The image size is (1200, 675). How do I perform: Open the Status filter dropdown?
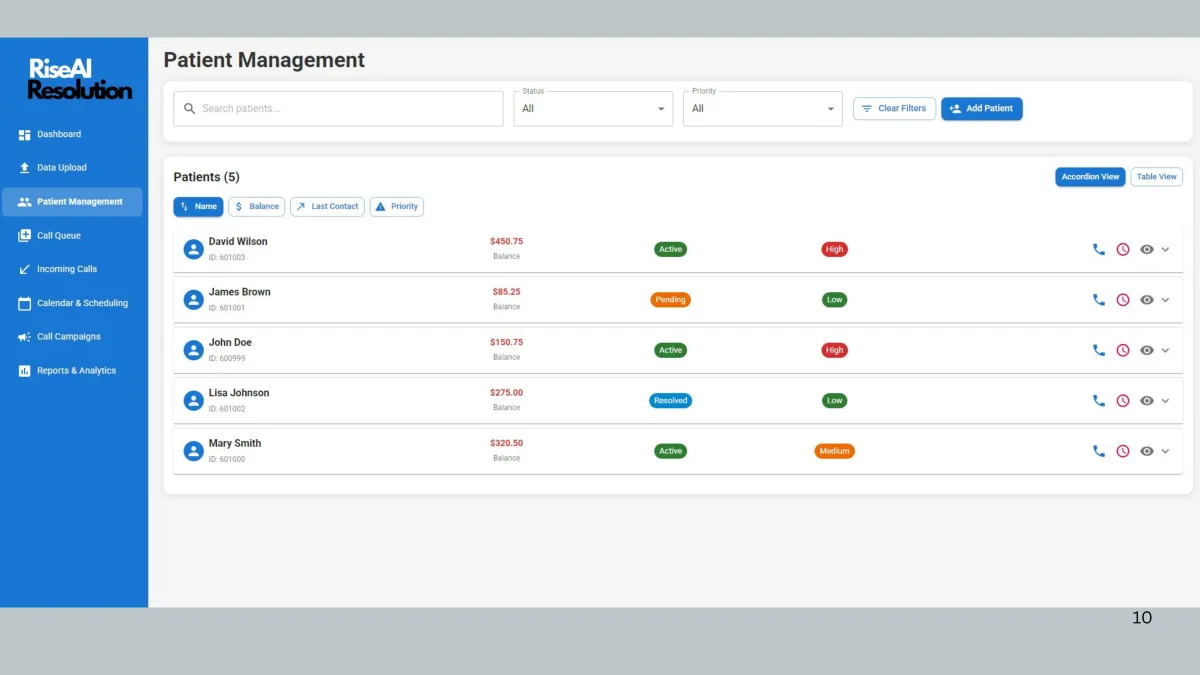593,109
